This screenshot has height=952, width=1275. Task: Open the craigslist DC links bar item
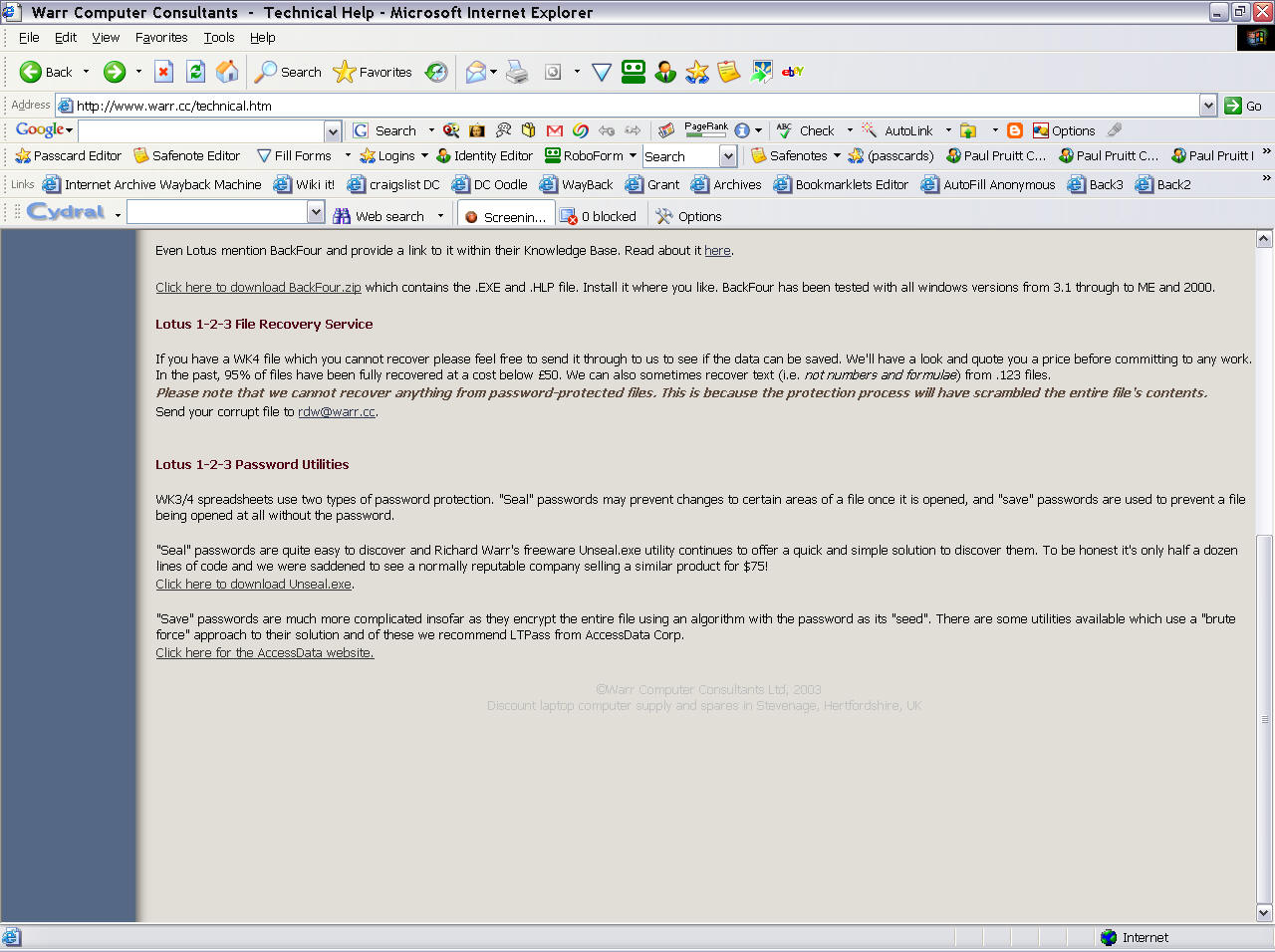coord(393,184)
